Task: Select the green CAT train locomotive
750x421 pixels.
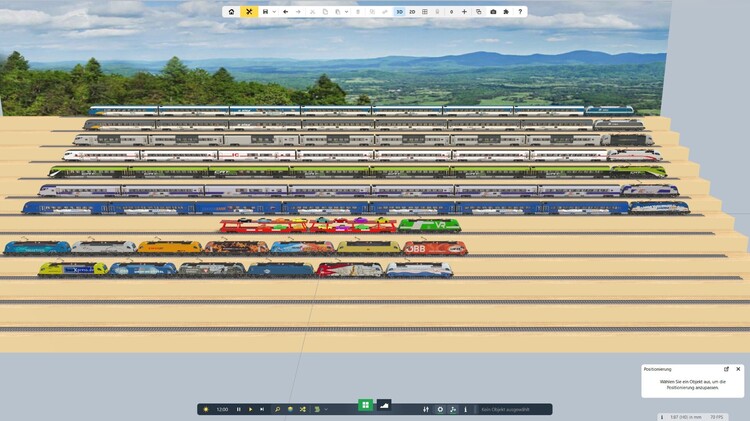Action: click(639, 171)
